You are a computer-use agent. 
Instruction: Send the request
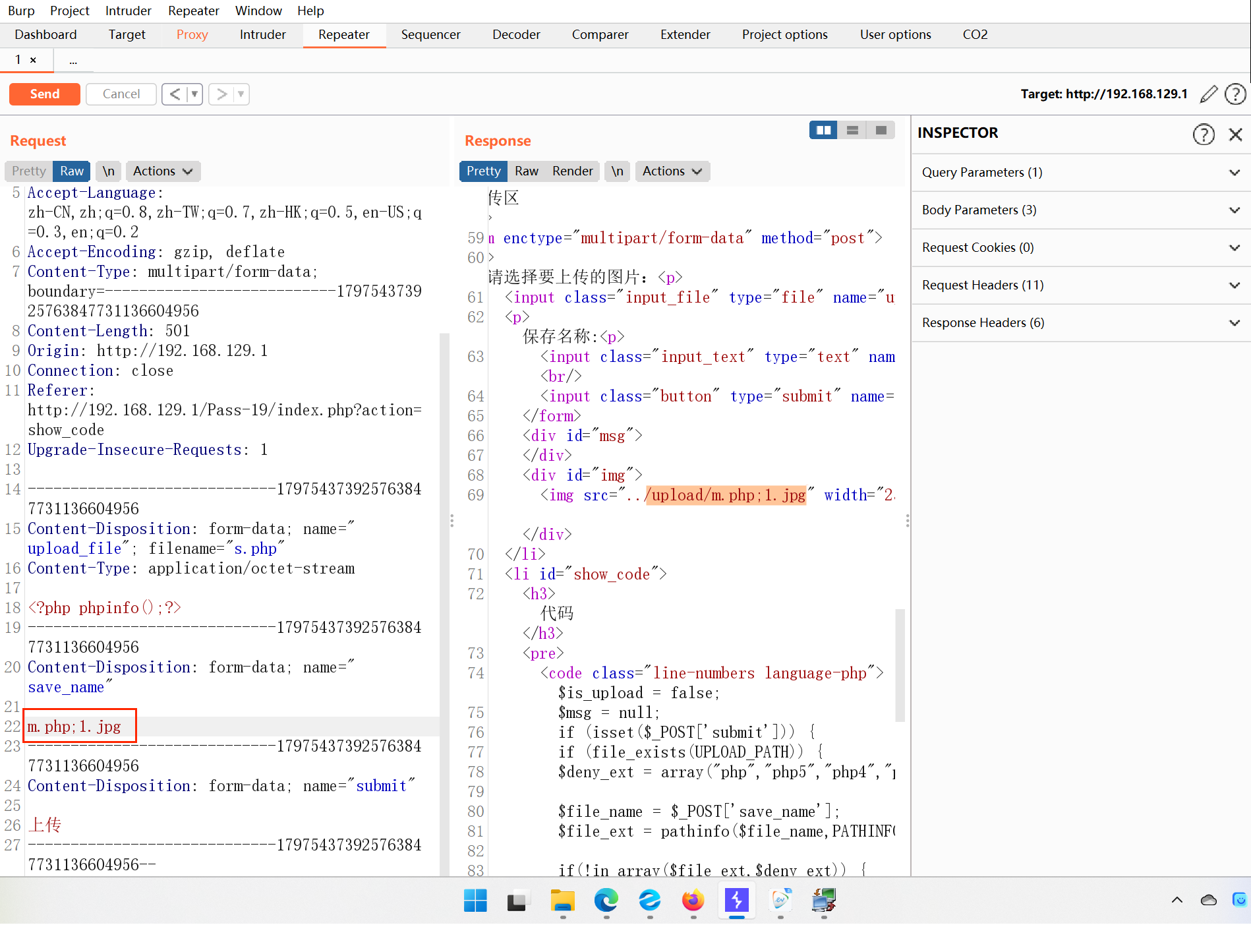(x=45, y=94)
